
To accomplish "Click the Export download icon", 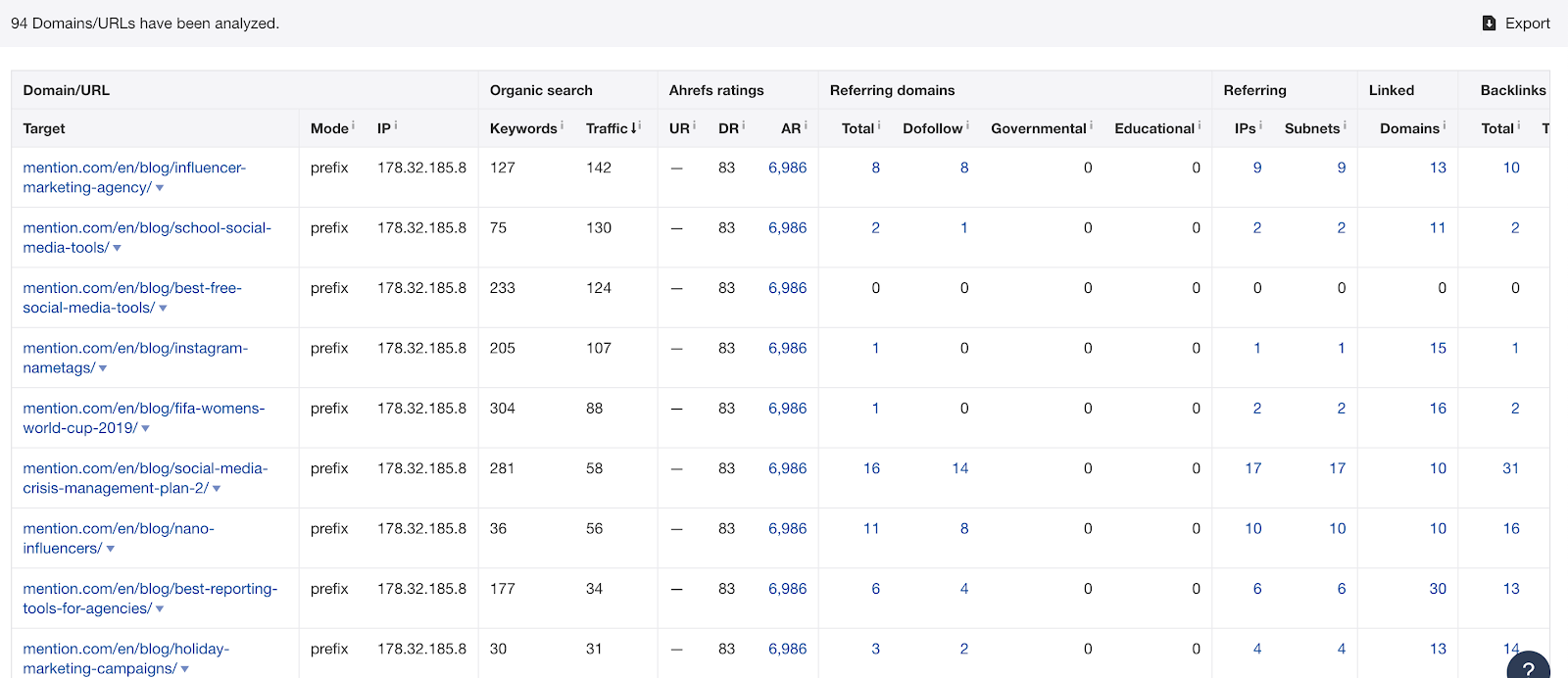I will (1489, 24).
